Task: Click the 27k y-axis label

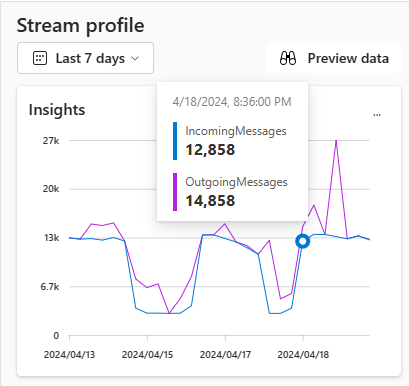Action: click(x=51, y=141)
